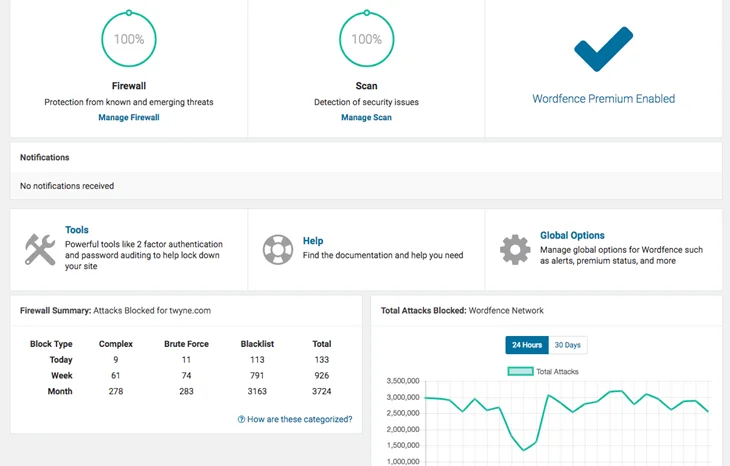The height and width of the screenshot is (466, 730).
Task: Click the Global Options gear icon
Action: pyautogui.click(x=515, y=250)
